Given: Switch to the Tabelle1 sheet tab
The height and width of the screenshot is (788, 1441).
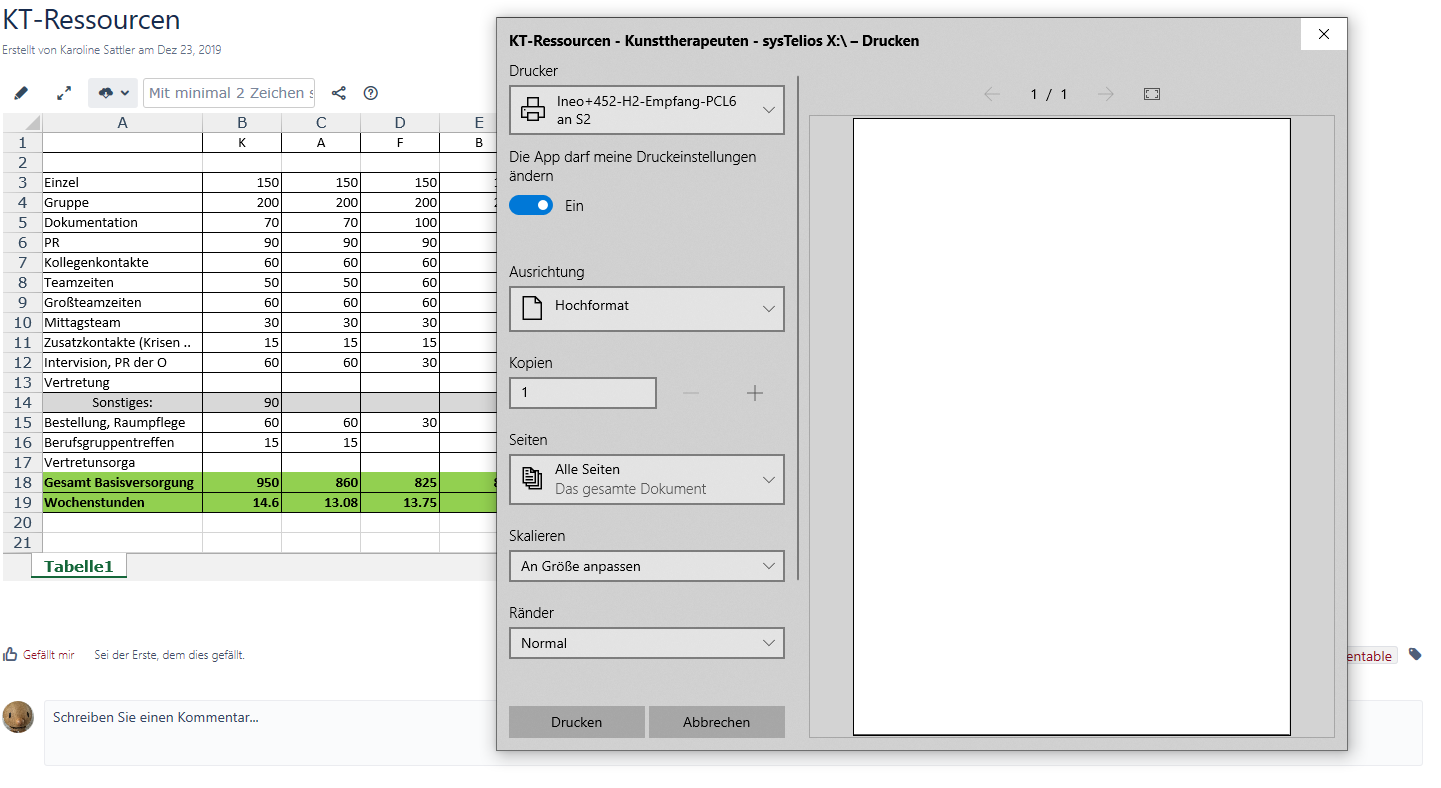Looking at the screenshot, I should (x=78, y=565).
